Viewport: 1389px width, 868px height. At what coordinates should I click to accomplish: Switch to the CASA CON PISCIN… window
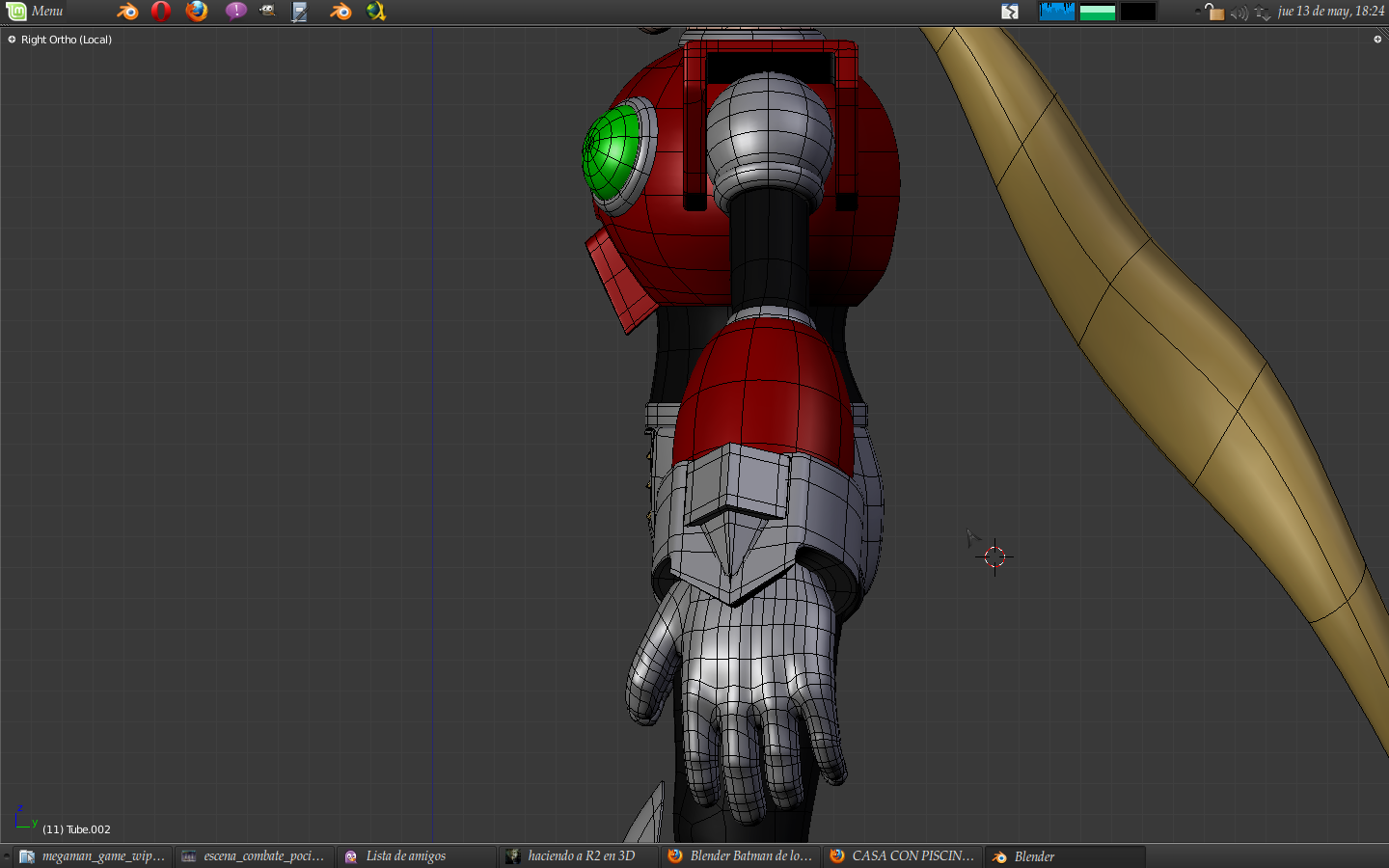click(x=903, y=856)
